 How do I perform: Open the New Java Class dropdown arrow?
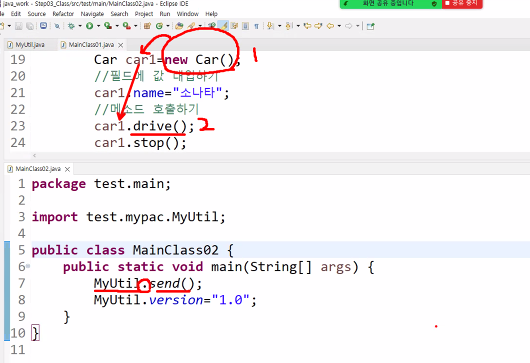coord(168,26)
